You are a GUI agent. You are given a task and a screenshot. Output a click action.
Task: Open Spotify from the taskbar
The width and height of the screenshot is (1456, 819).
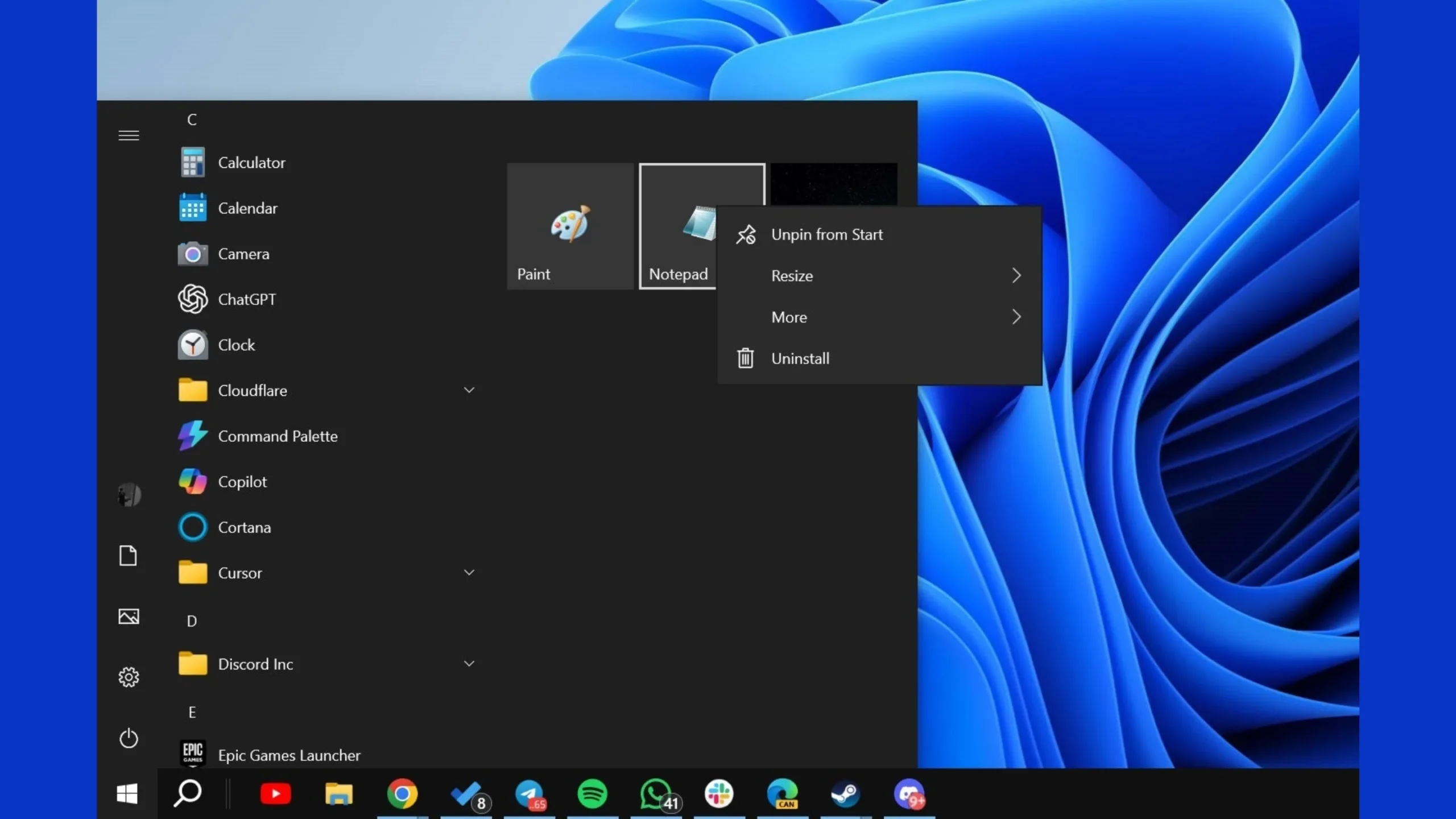592,794
